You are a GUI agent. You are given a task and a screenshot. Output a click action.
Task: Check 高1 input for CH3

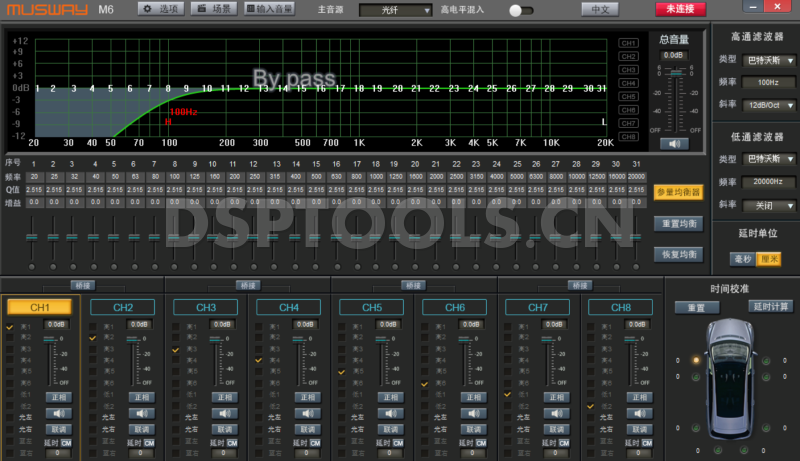[176, 326]
